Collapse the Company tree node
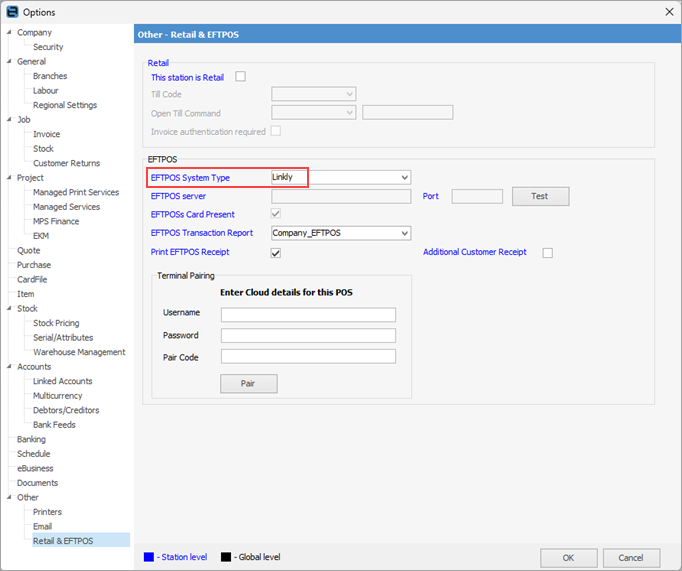This screenshot has width=682, height=571. tap(9, 33)
